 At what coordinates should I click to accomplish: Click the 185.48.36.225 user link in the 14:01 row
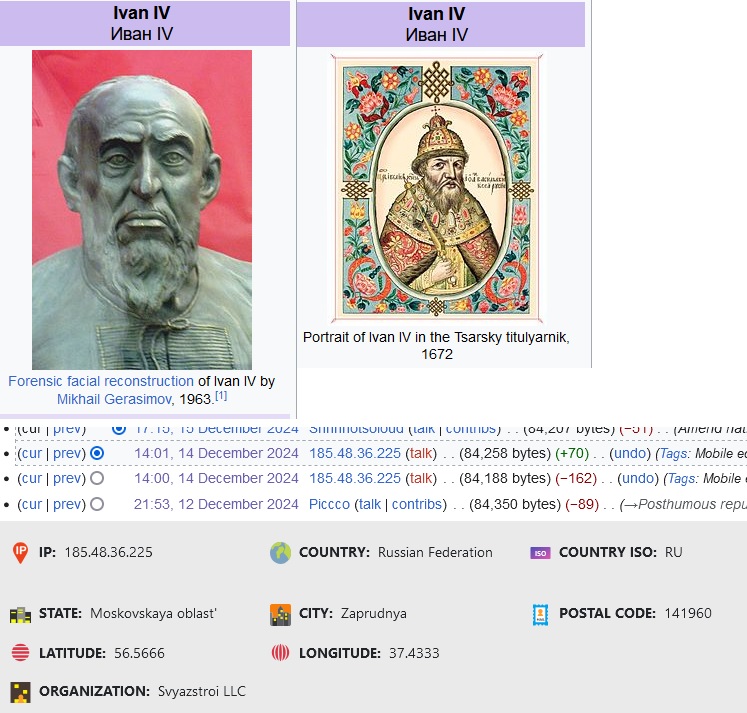(x=355, y=453)
